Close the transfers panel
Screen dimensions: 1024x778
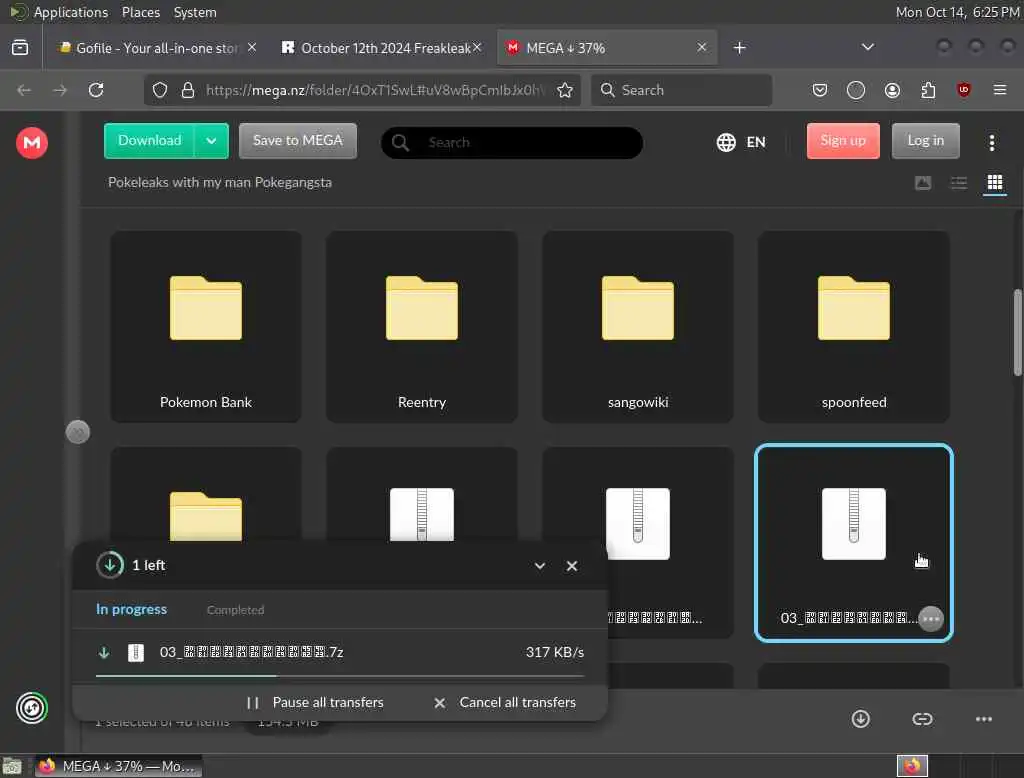(x=571, y=566)
